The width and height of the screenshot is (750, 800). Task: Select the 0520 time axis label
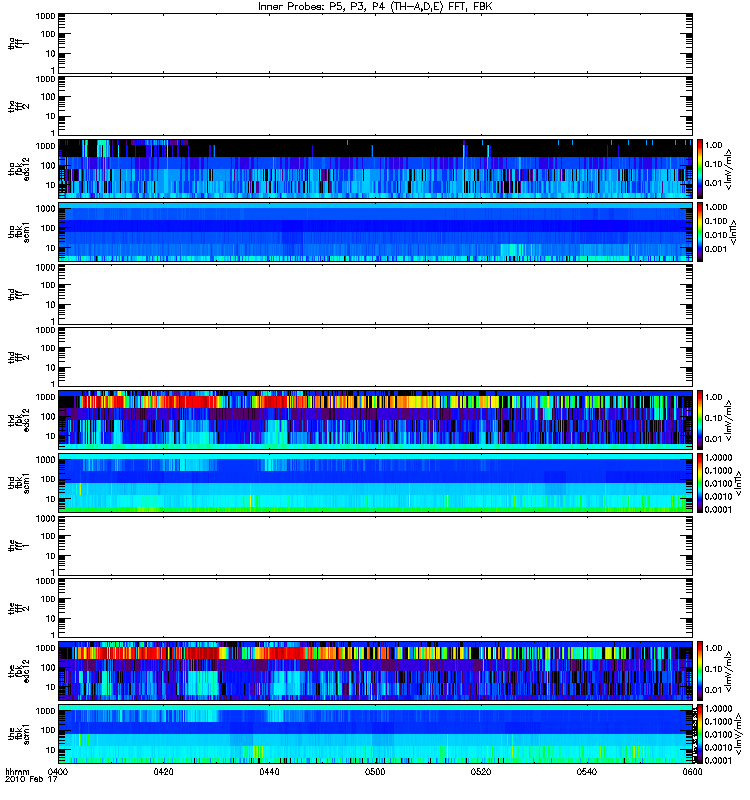point(481,772)
